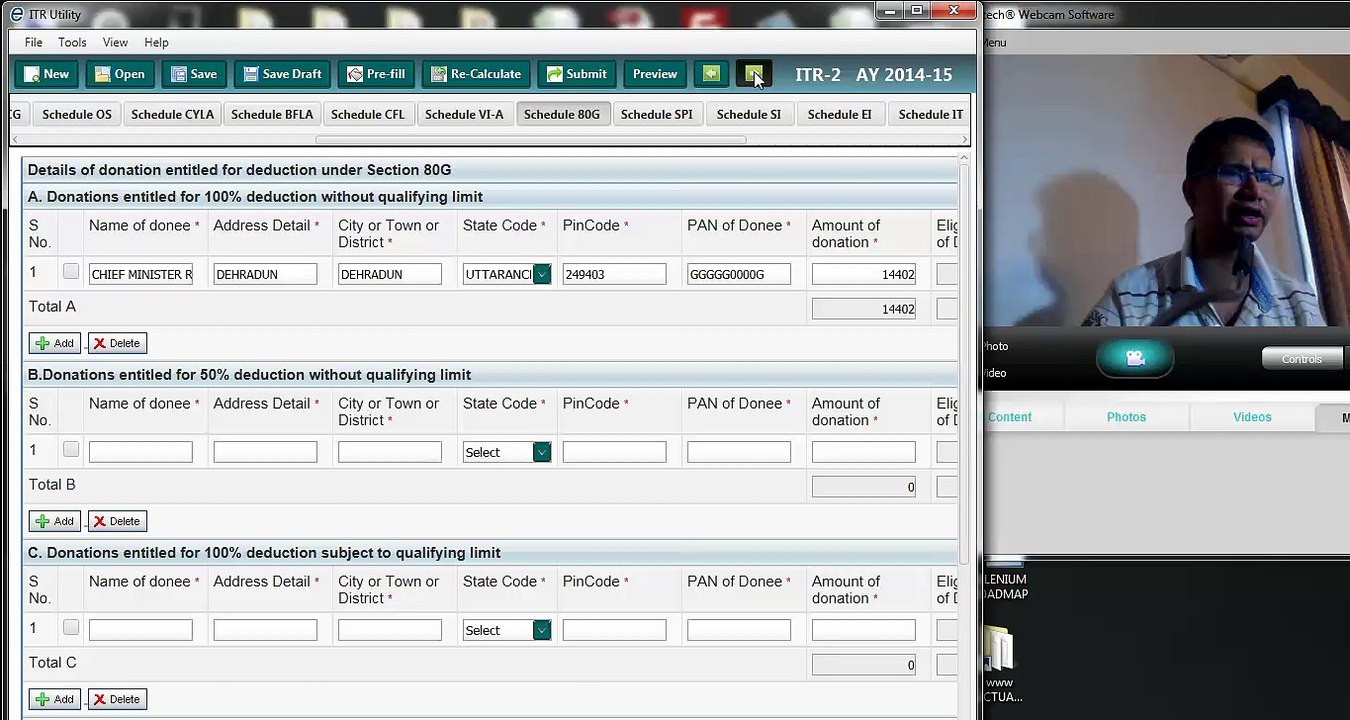Screen dimensions: 1350x720
Task: Click Amount of donation field in section B
Action: pyautogui.click(x=864, y=452)
